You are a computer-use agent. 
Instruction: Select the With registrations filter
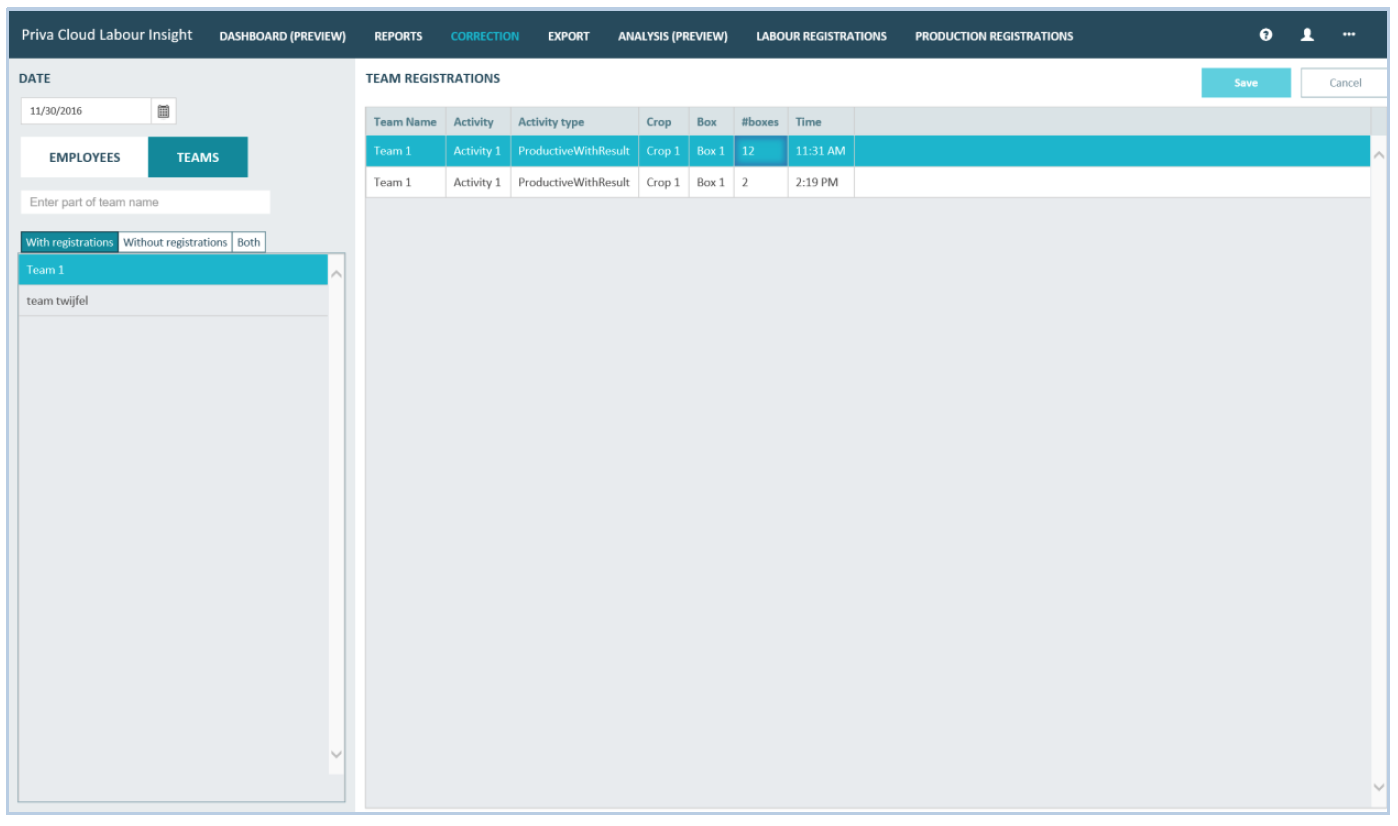point(70,242)
